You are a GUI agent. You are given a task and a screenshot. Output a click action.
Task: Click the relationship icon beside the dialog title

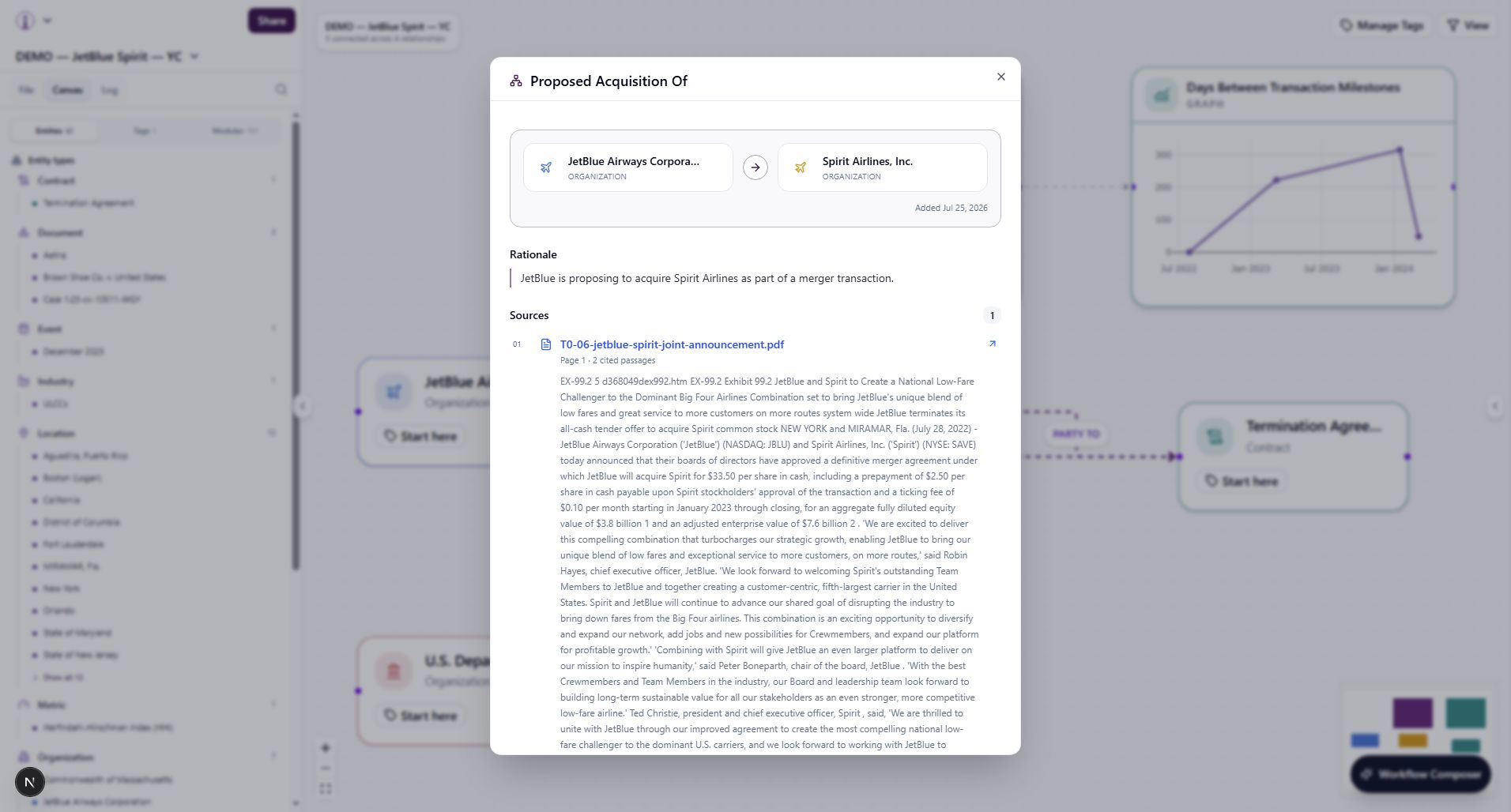(516, 81)
